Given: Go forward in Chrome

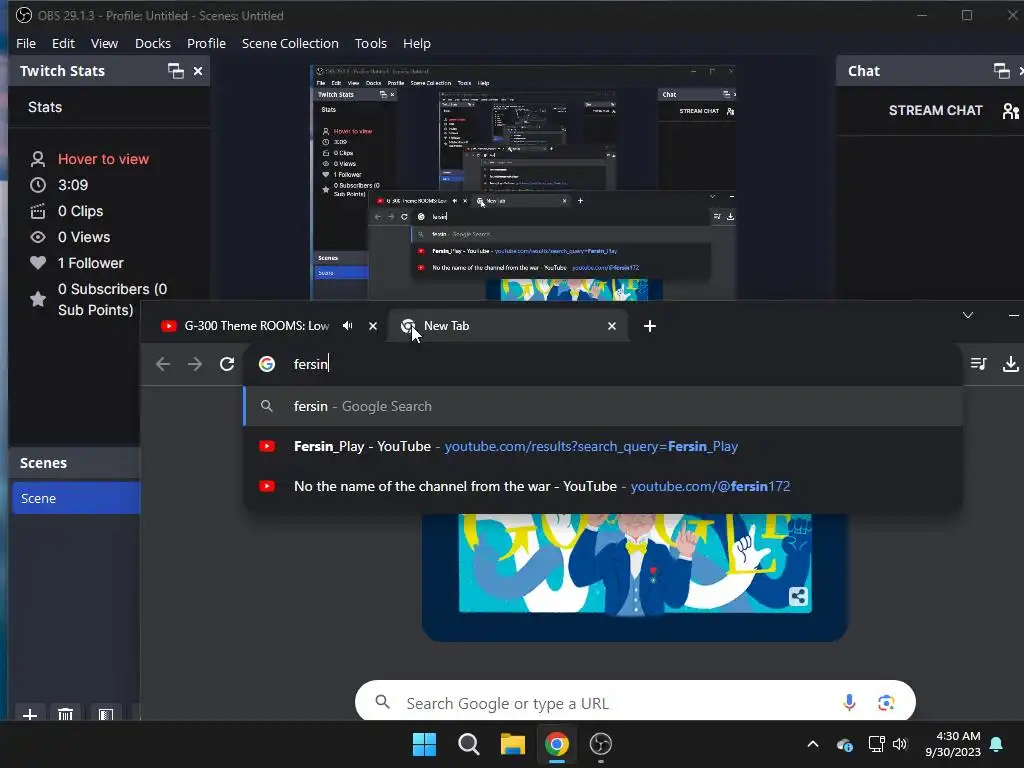Looking at the screenshot, I should tap(195, 364).
